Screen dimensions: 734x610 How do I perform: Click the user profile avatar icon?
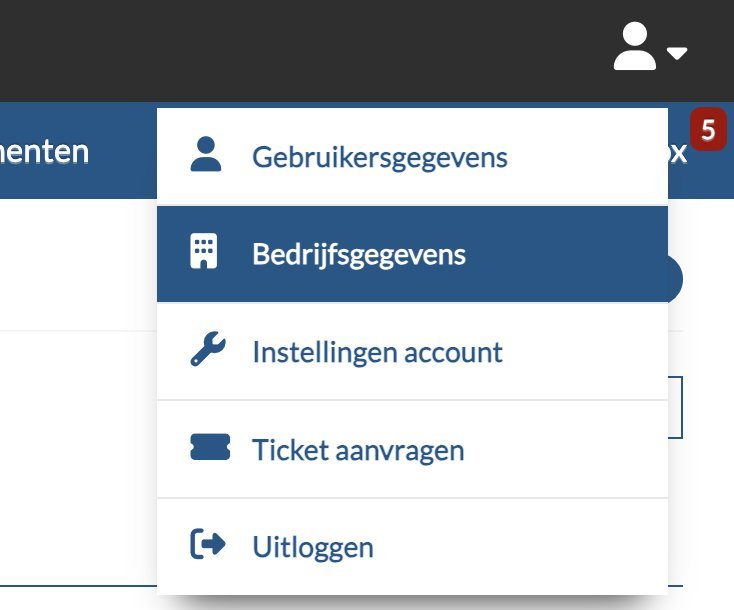point(634,46)
